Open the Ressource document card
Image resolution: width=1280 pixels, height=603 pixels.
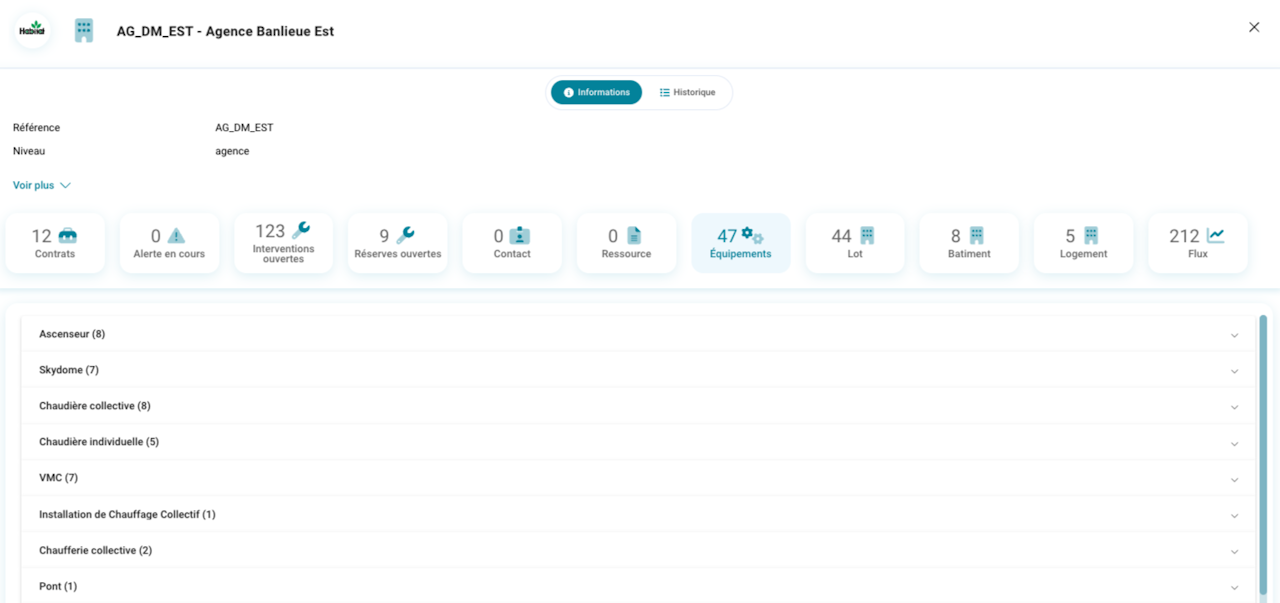[626, 243]
